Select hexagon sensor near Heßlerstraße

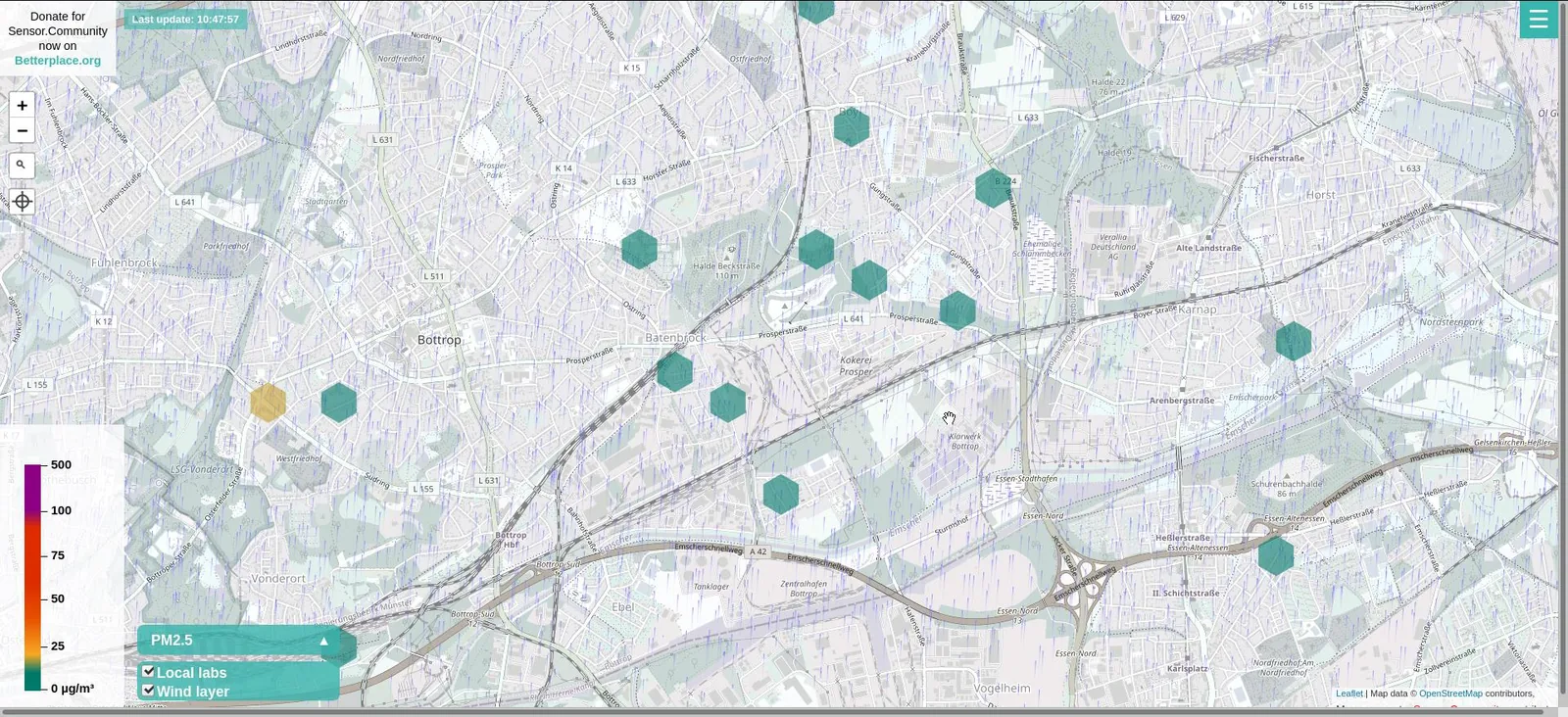pos(1276,555)
